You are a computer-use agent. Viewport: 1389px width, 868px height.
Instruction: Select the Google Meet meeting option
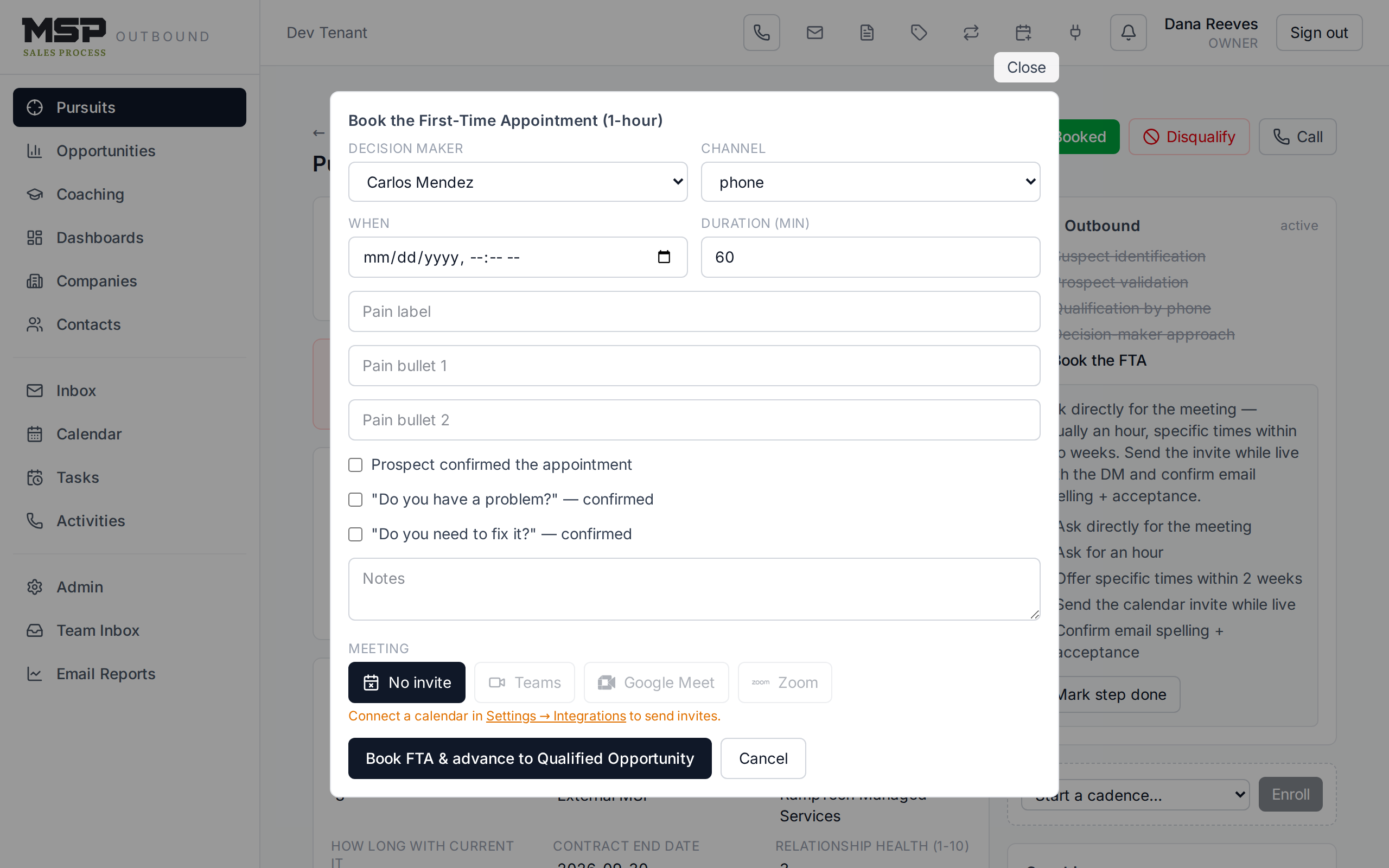[x=656, y=682]
